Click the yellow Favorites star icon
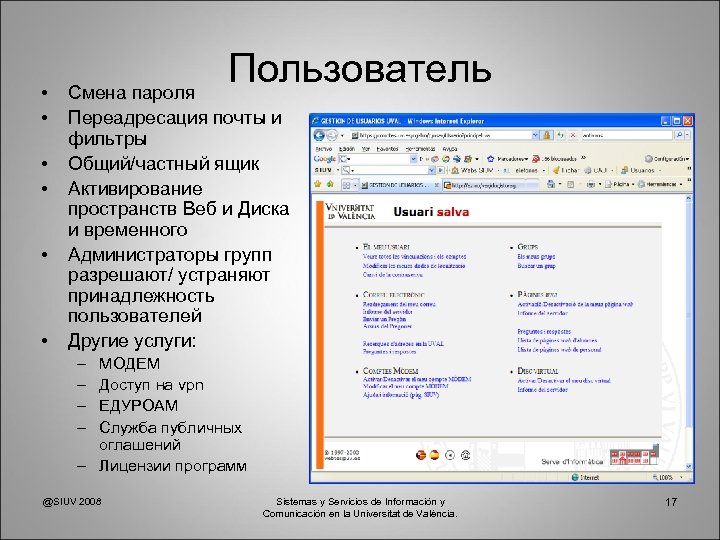This screenshot has width=720, height=540. [x=317, y=184]
